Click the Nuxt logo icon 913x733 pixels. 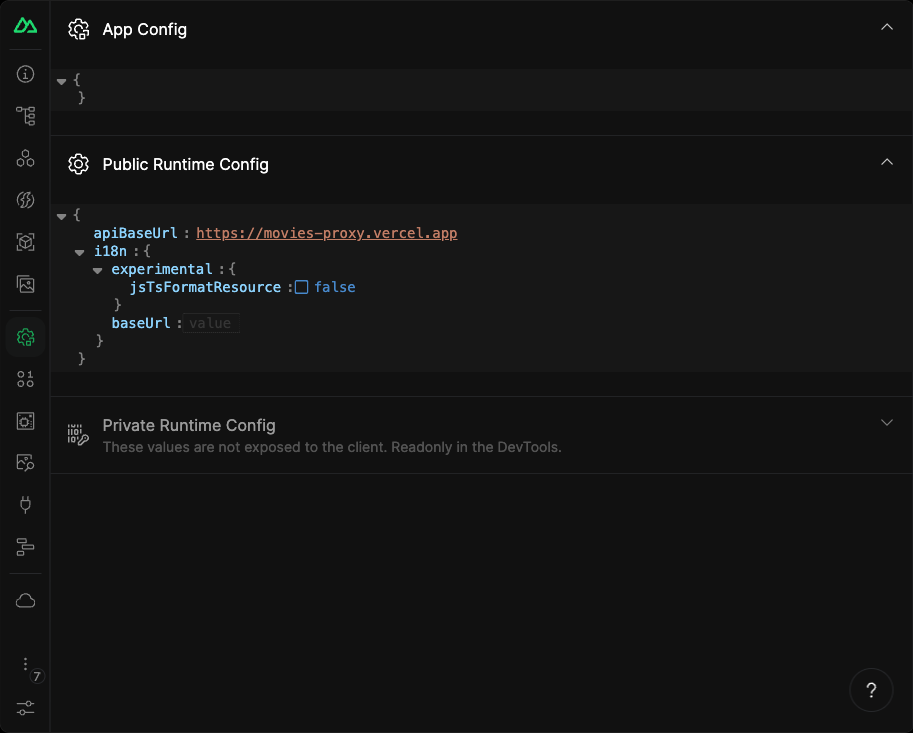pyautogui.click(x=25, y=26)
